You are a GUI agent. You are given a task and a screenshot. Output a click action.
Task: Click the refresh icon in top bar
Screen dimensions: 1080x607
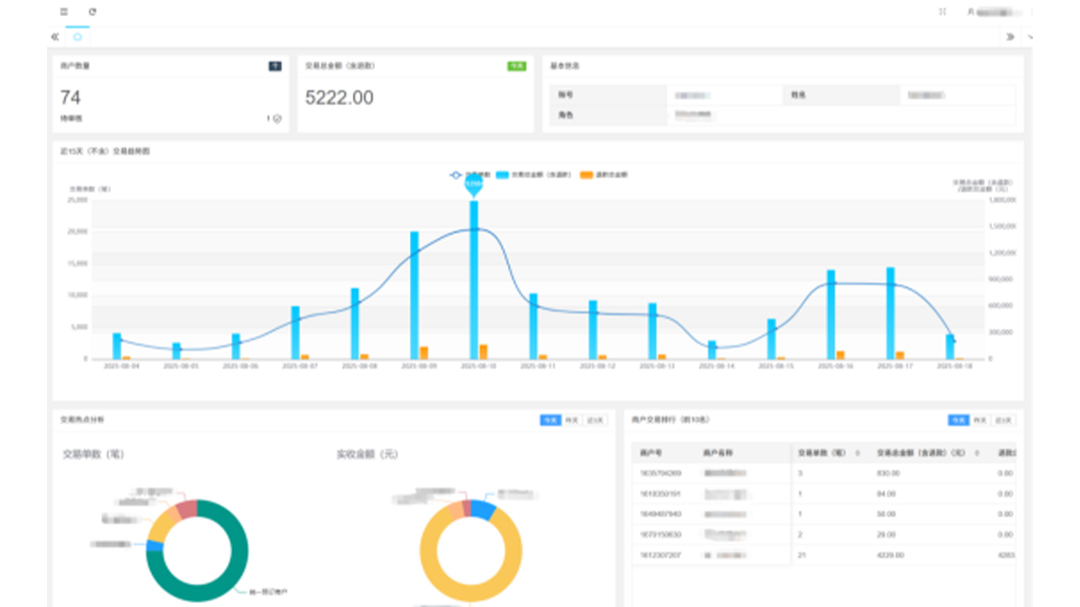(92, 12)
